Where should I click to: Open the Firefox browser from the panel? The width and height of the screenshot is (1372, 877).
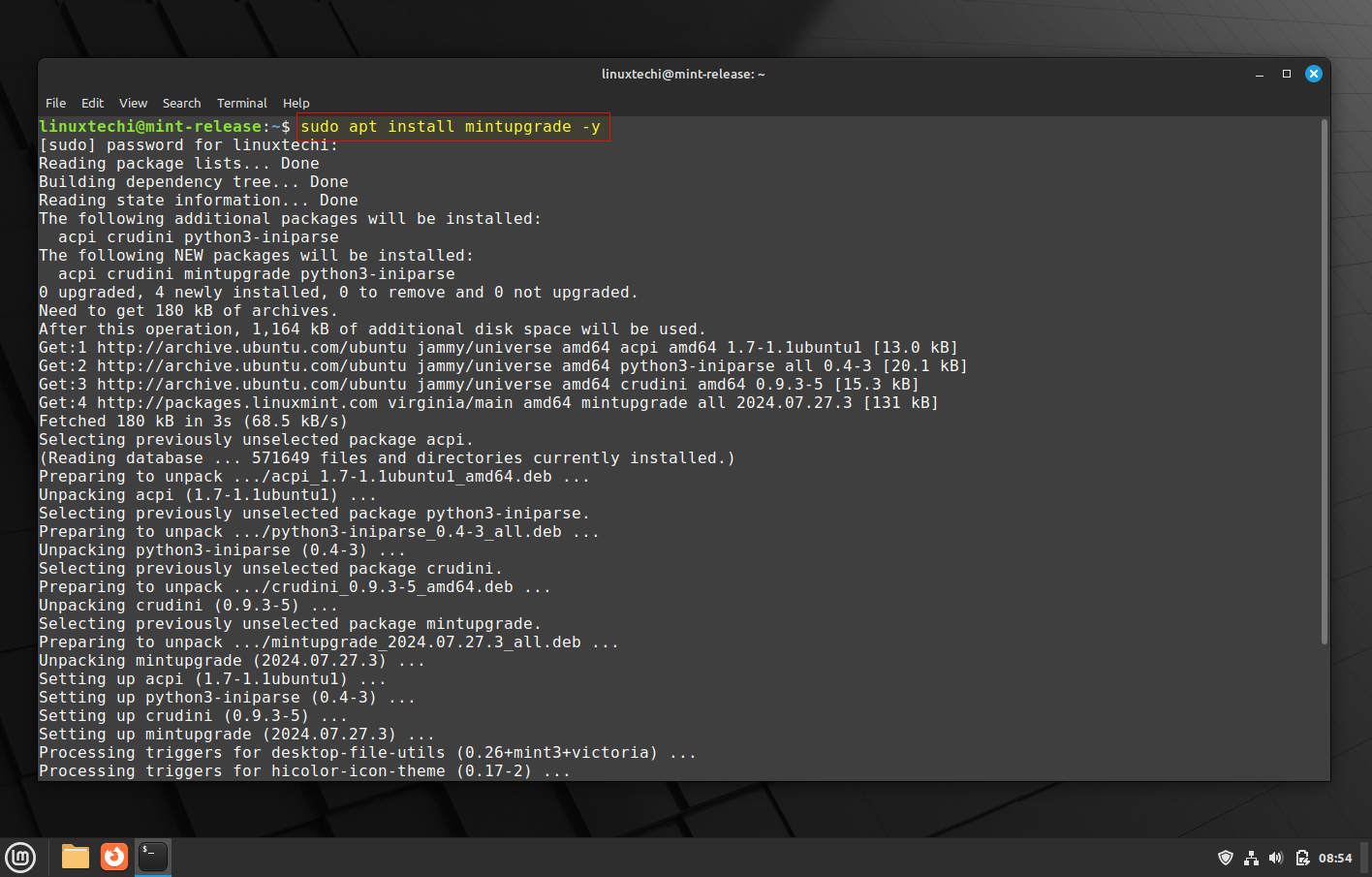pos(114,857)
